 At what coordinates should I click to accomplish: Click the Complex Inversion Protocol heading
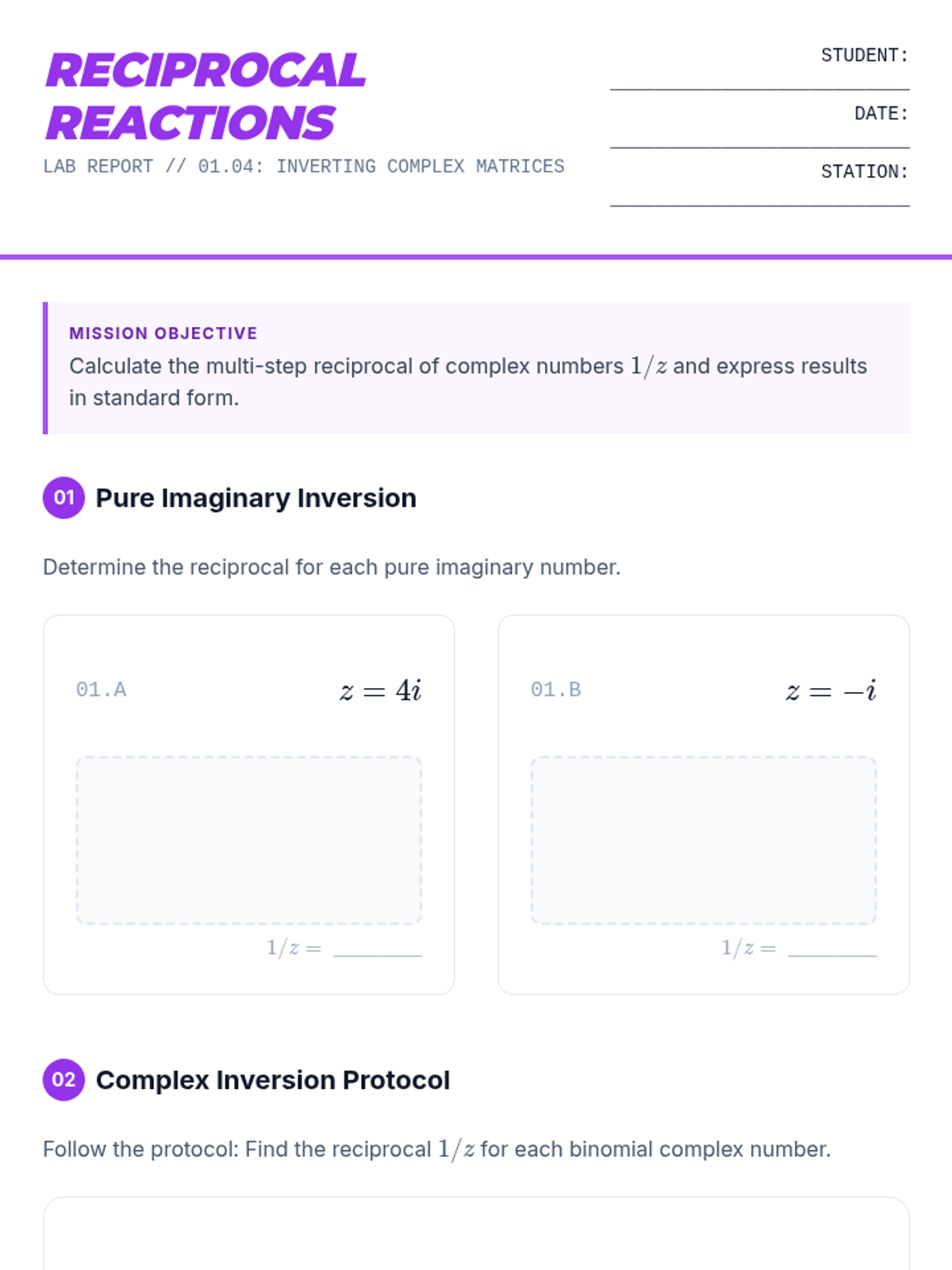(272, 1079)
